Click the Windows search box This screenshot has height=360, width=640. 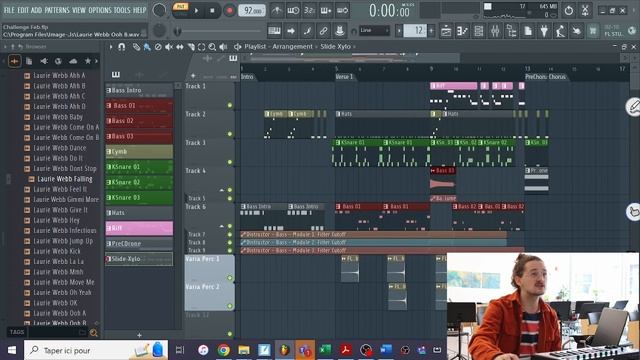[x=96, y=350]
